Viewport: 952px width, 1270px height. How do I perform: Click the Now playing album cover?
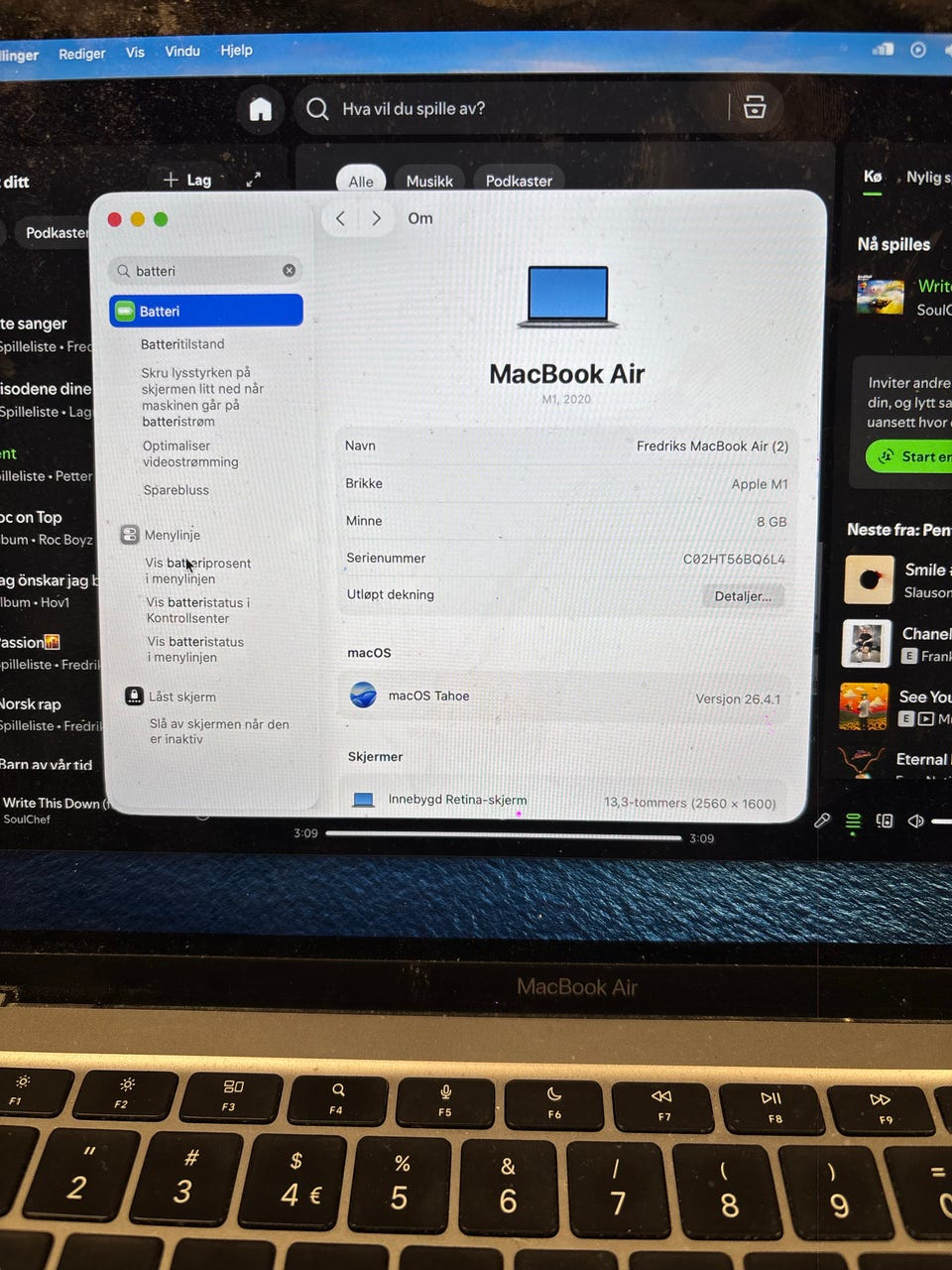(x=881, y=297)
